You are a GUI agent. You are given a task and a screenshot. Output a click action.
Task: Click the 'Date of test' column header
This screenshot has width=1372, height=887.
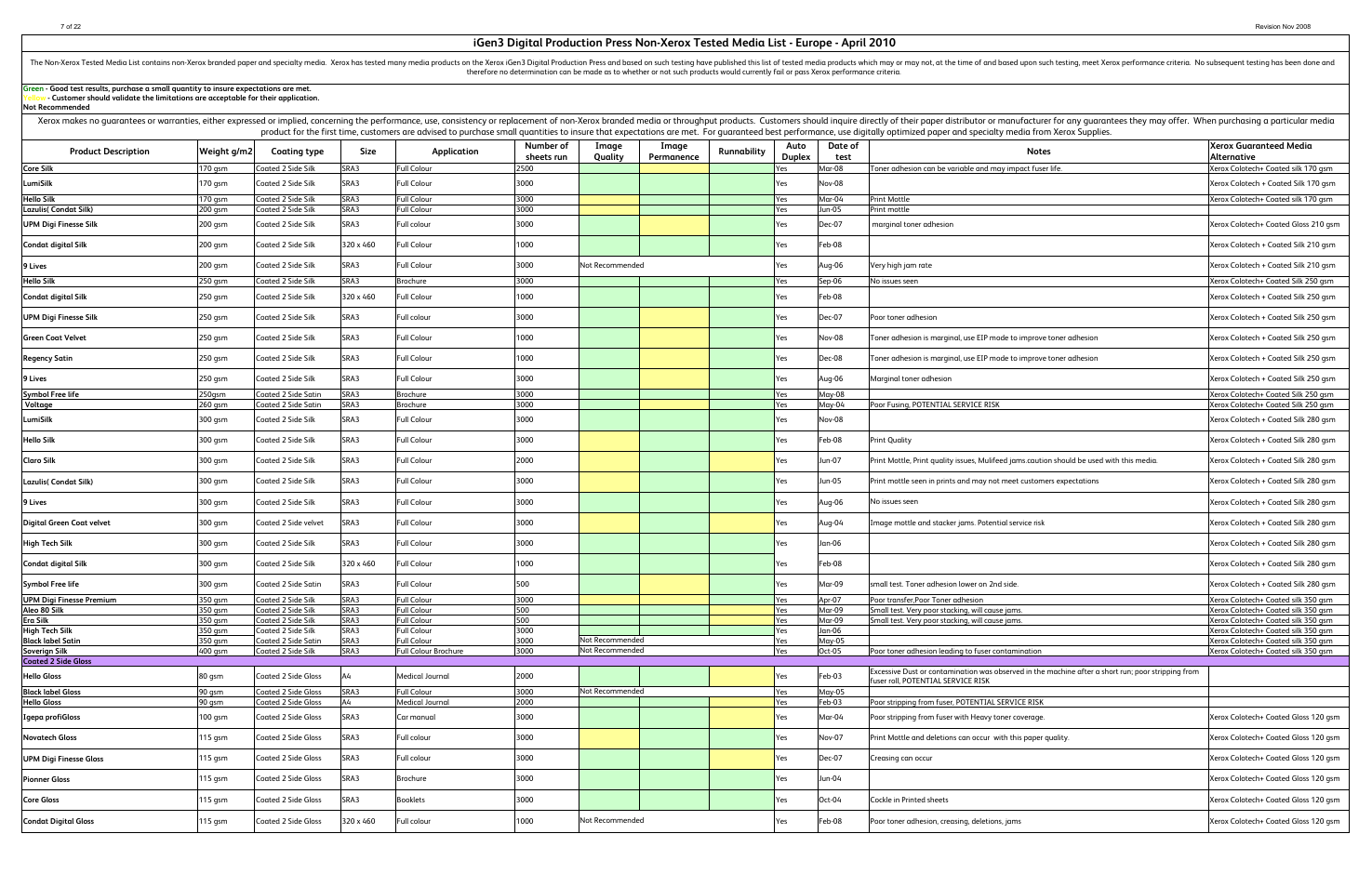pyautogui.click(x=843, y=152)
